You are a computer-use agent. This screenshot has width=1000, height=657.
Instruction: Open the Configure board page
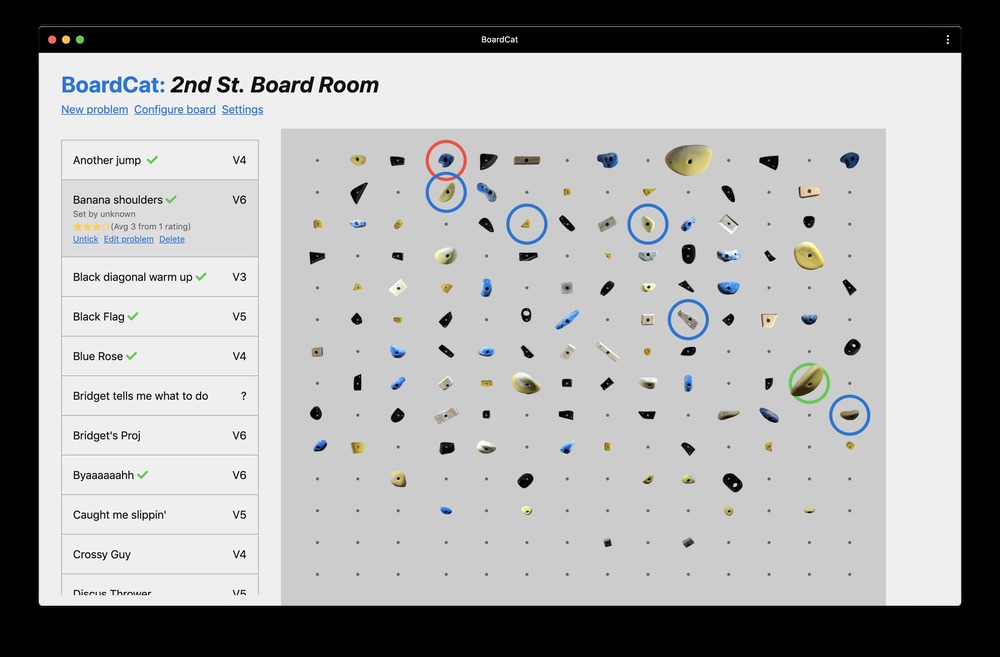[x=174, y=110]
